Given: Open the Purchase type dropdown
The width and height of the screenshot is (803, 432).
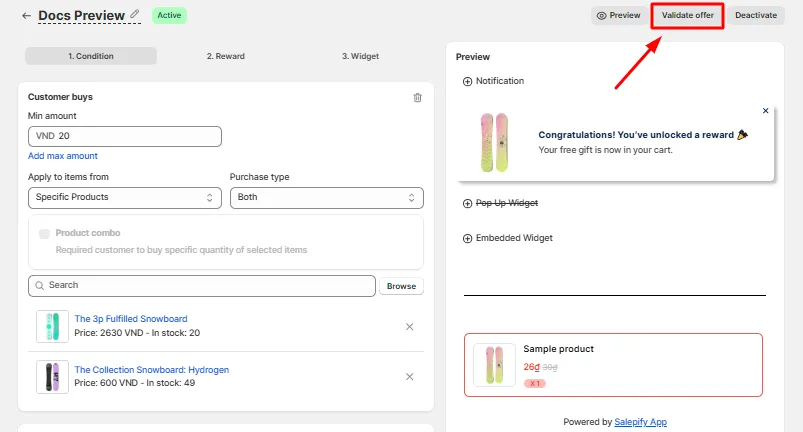Looking at the screenshot, I should coord(327,198).
